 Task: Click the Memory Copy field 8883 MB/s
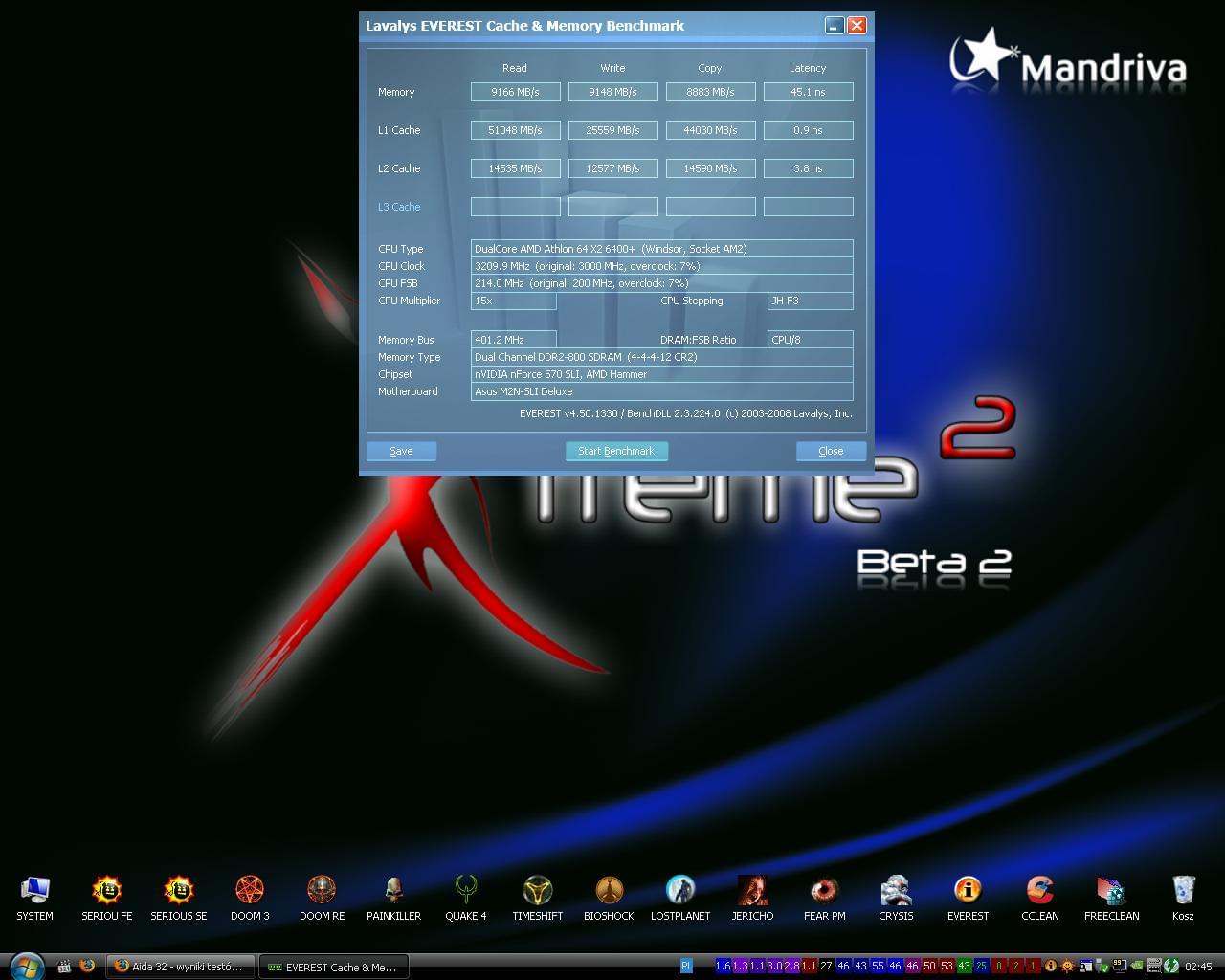tap(710, 92)
